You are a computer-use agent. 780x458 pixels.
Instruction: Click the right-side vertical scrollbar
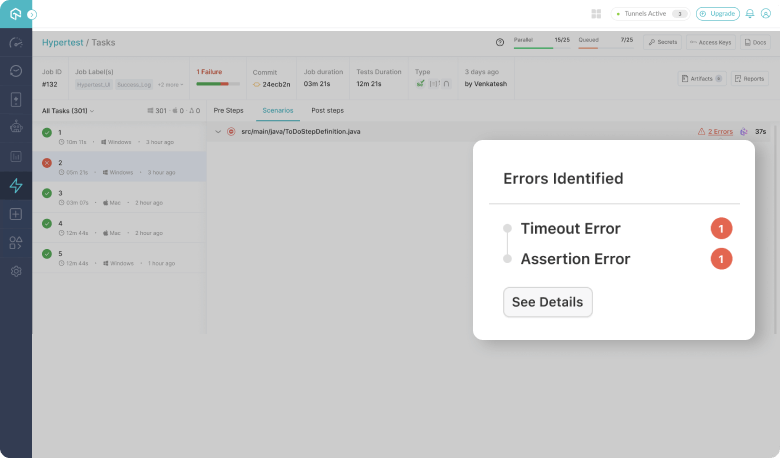pyautogui.click(x=775, y=229)
